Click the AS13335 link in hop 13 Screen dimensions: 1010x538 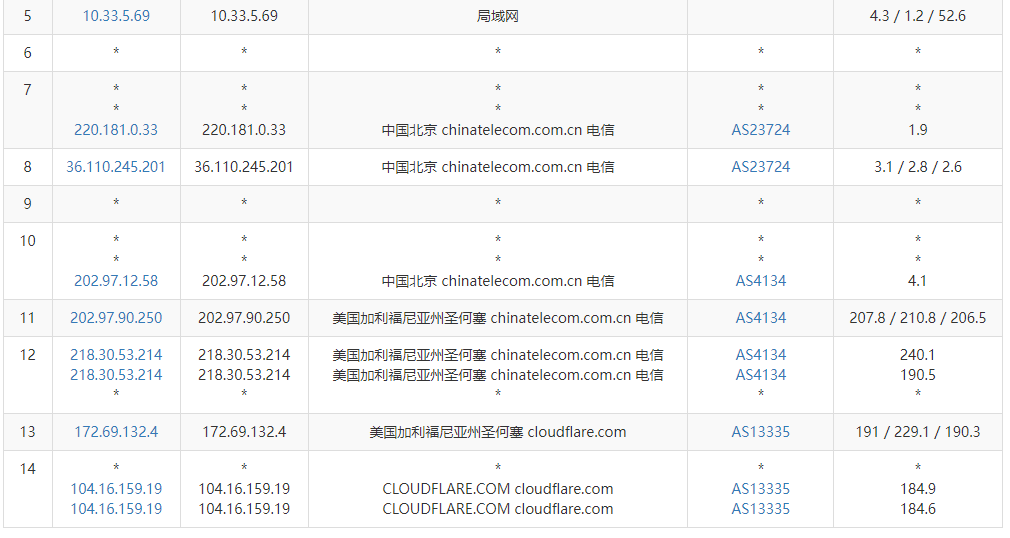(x=761, y=432)
